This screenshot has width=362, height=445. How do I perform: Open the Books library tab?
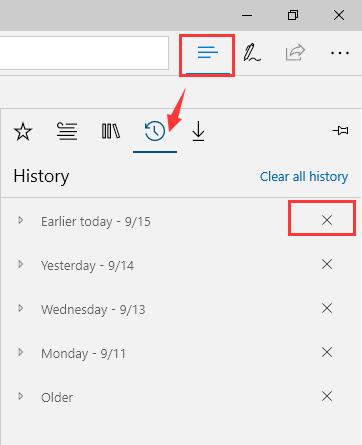pos(111,131)
